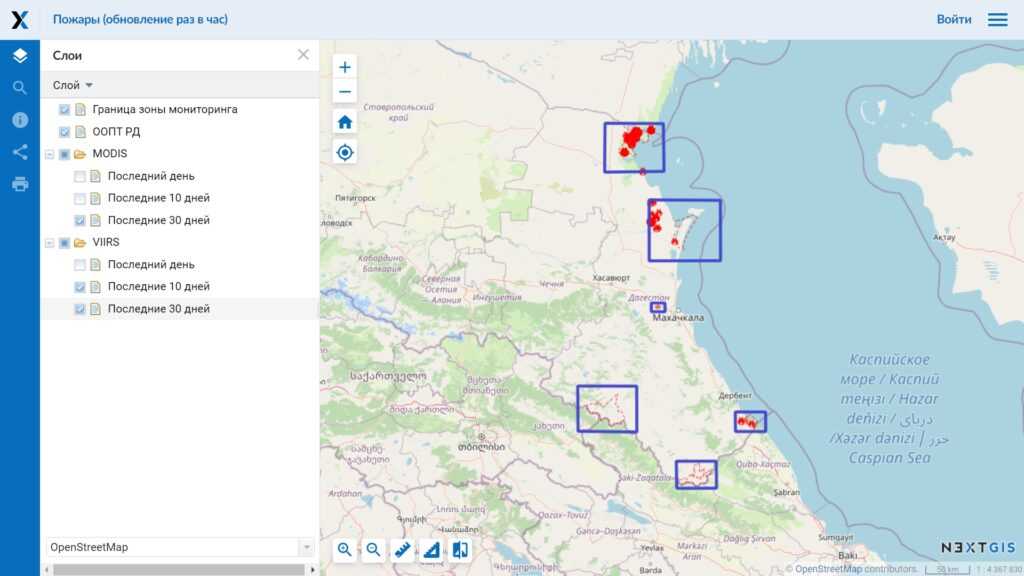The width and height of the screenshot is (1024, 576).
Task: Uncheck the ООПТ РД layer checkbox
Action: pos(65,132)
